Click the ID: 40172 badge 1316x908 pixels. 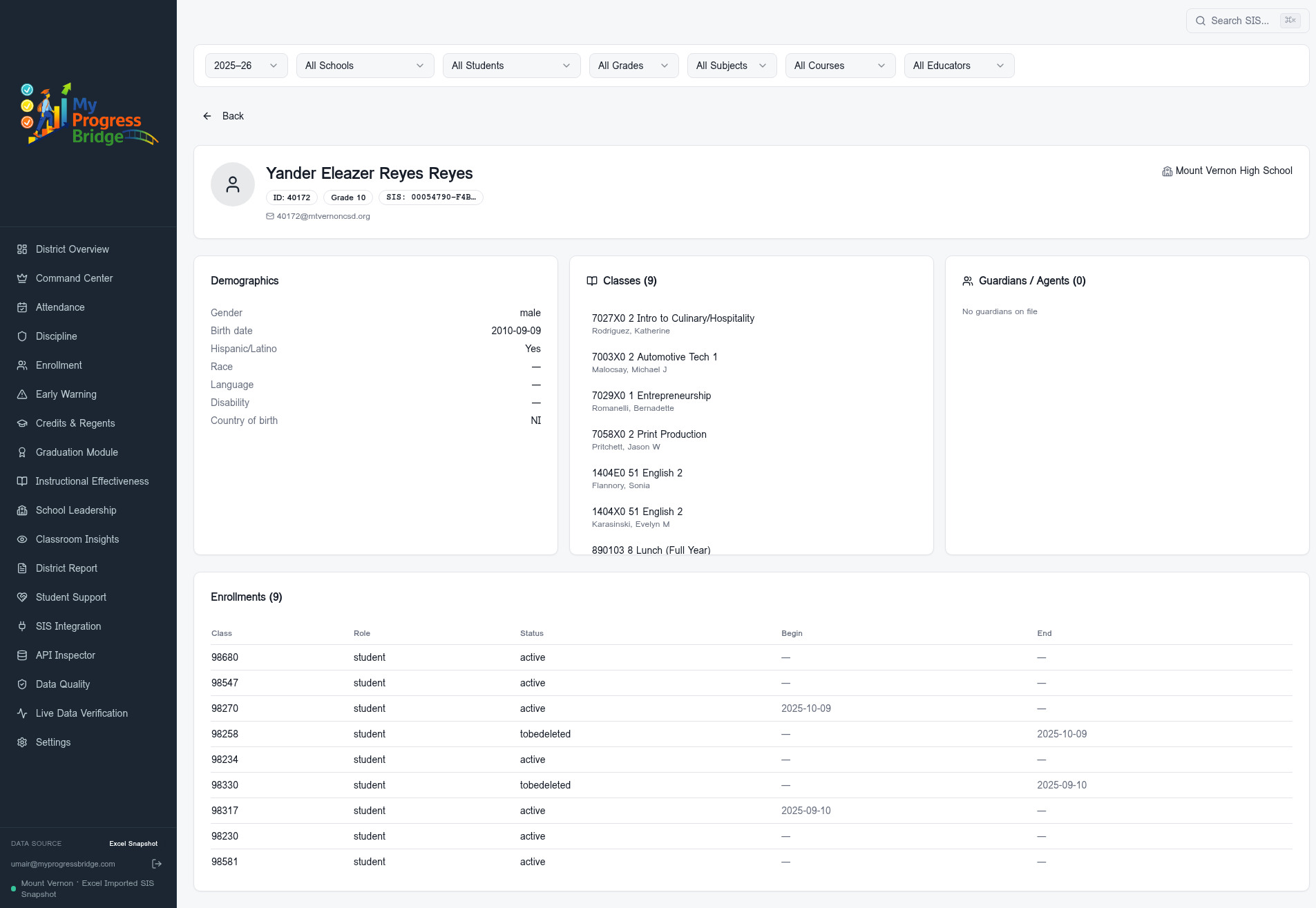click(292, 197)
